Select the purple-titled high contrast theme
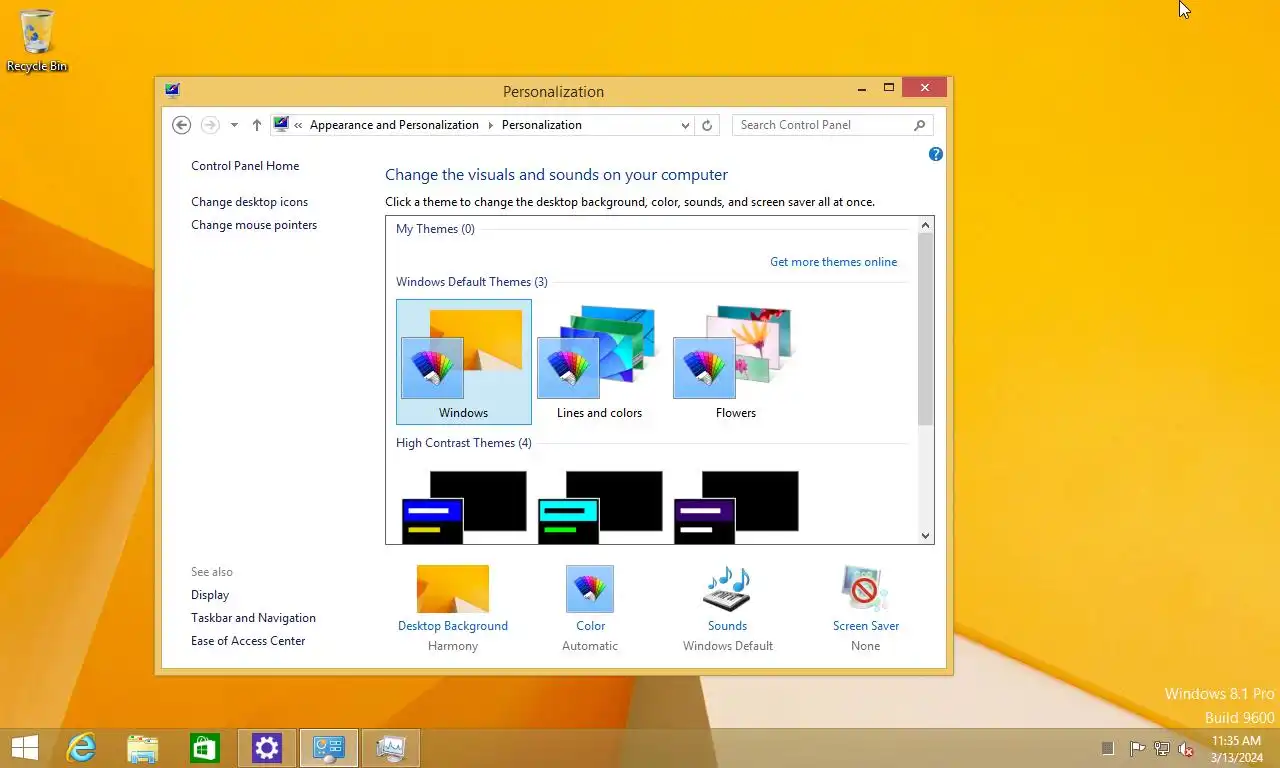The width and height of the screenshot is (1280, 768). 736,507
